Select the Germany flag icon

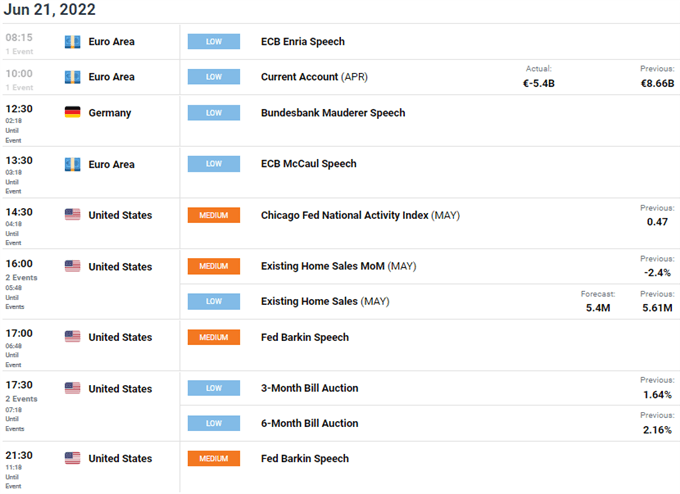pyautogui.click(x=72, y=113)
